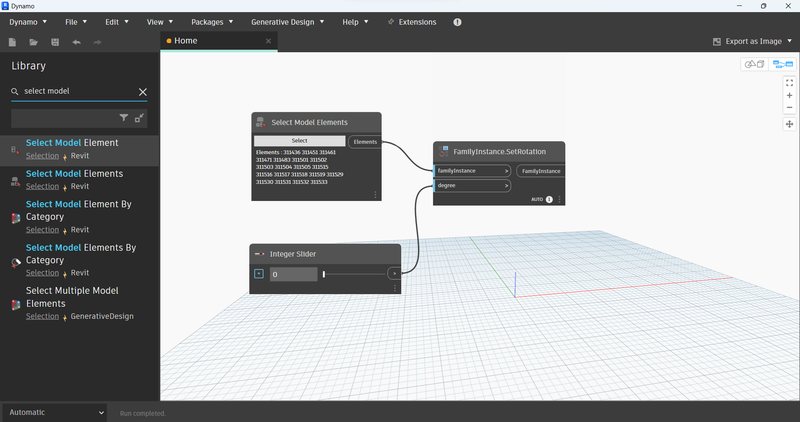This screenshot has width=800, height=422.
Task: Open FamilyInstance.SetRotation node options dots
Action: click(559, 200)
